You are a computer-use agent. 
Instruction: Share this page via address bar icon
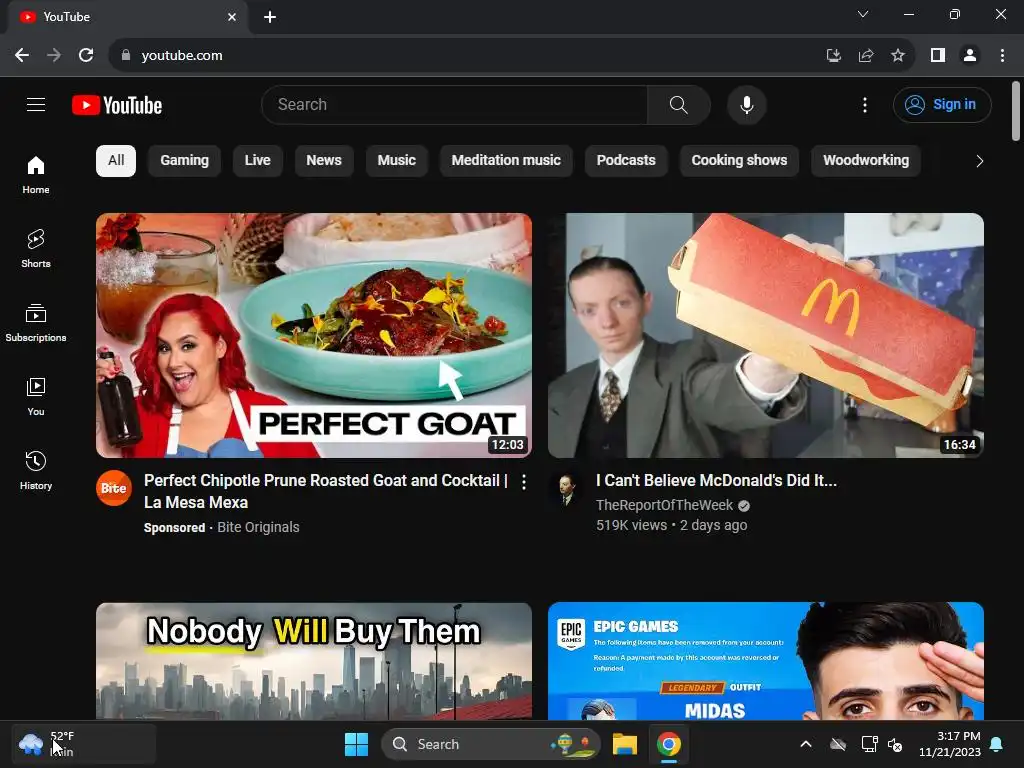coord(866,56)
